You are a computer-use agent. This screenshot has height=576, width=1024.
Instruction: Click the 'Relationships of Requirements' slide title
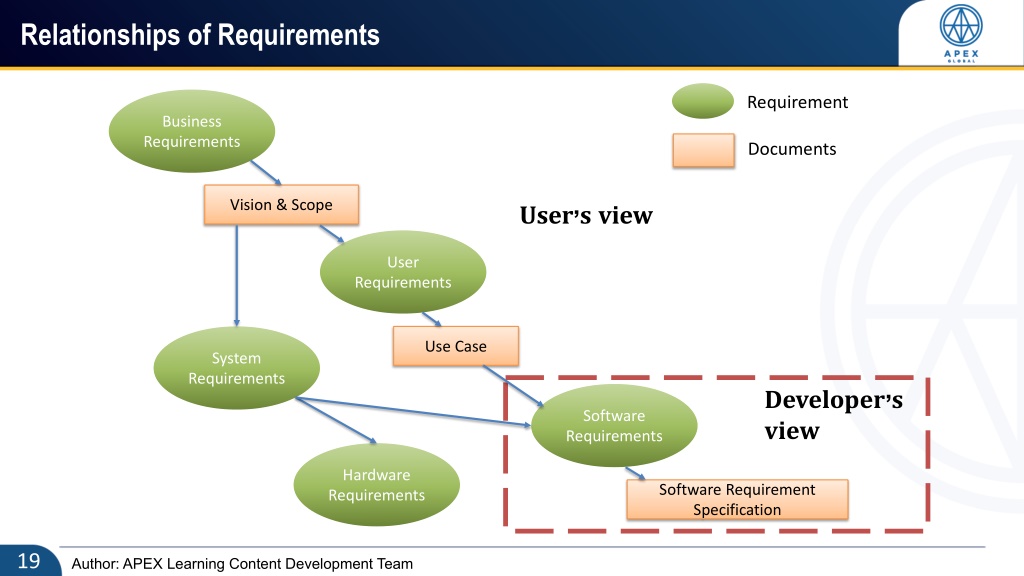coord(200,35)
